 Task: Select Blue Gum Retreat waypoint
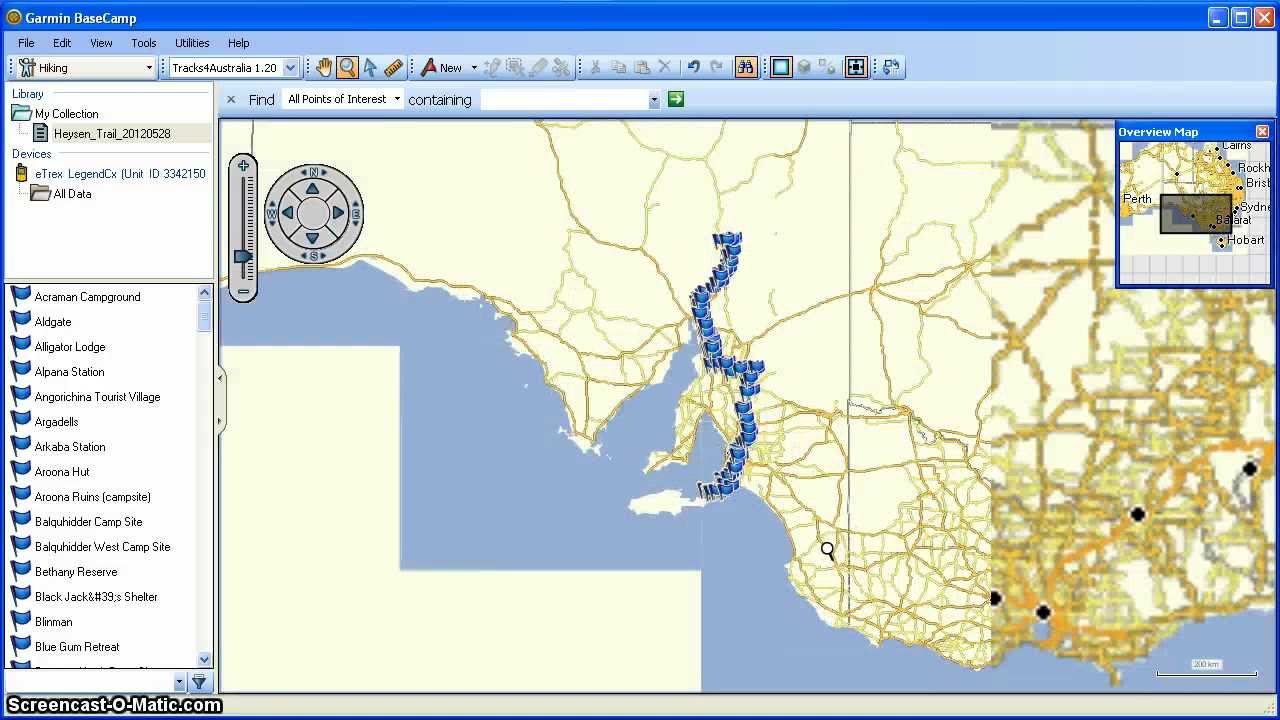click(77, 647)
